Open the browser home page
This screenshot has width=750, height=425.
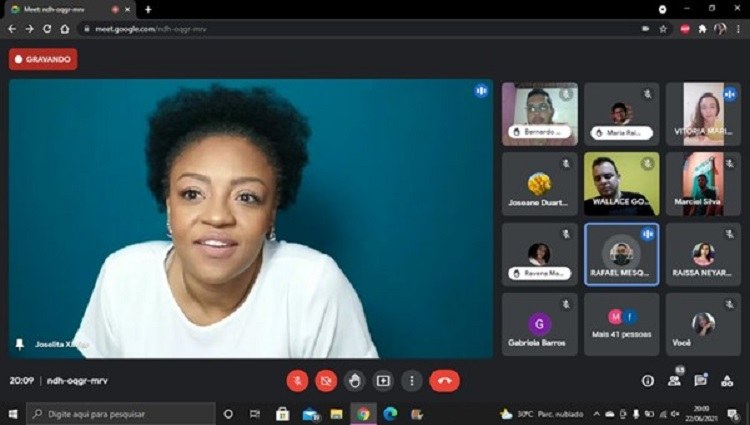(x=65, y=29)
